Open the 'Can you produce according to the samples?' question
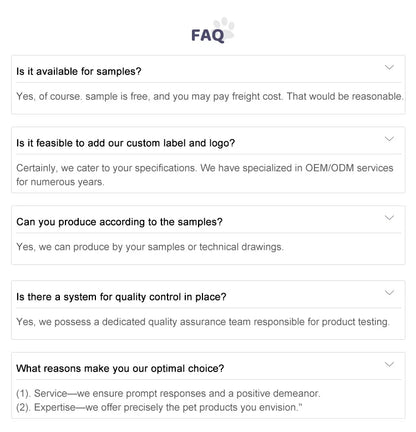416x432 pixels. point(119,222)
